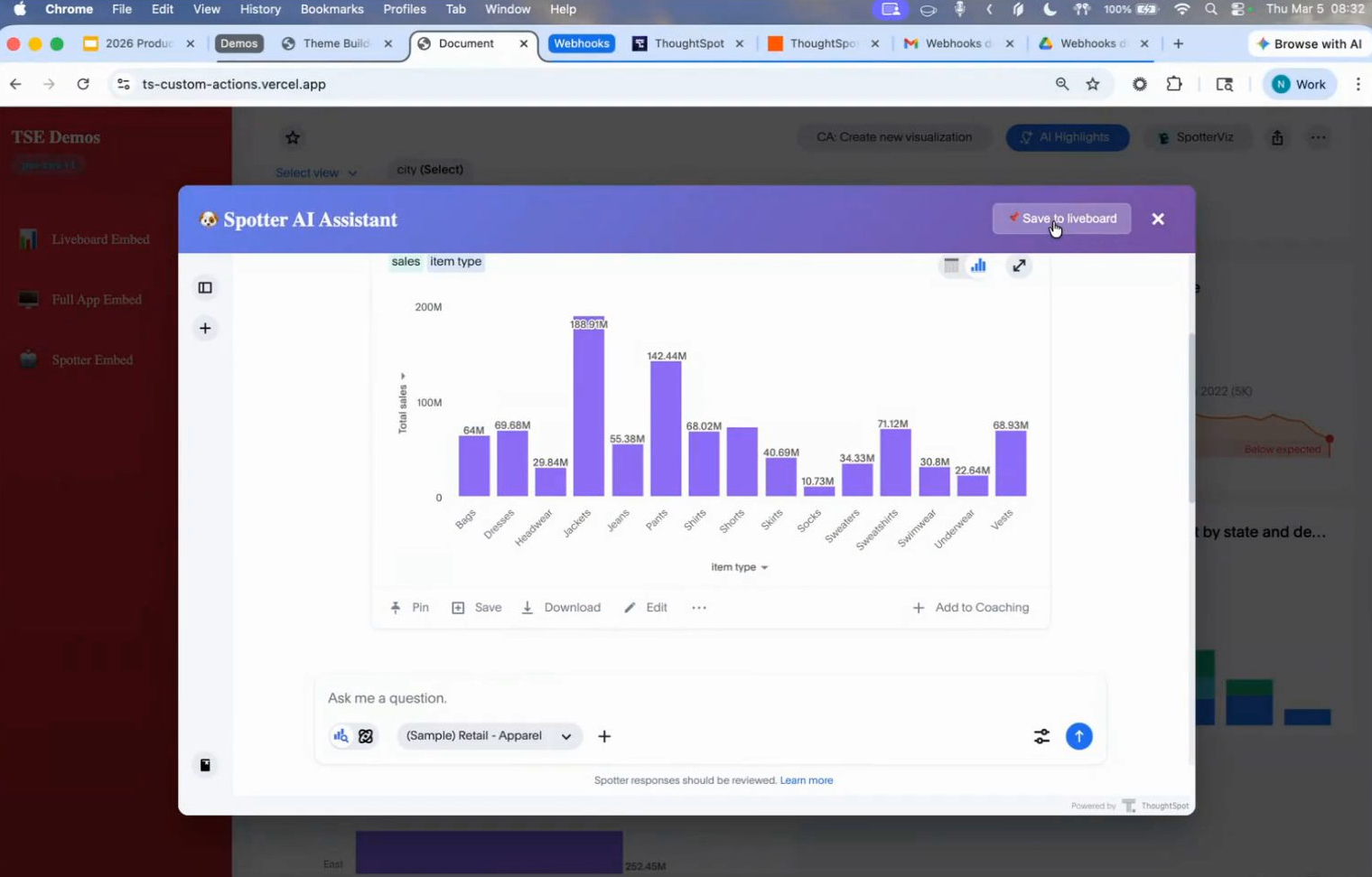
Task: Click the Jackets bar in the chart
Action: tap(588, 411)
